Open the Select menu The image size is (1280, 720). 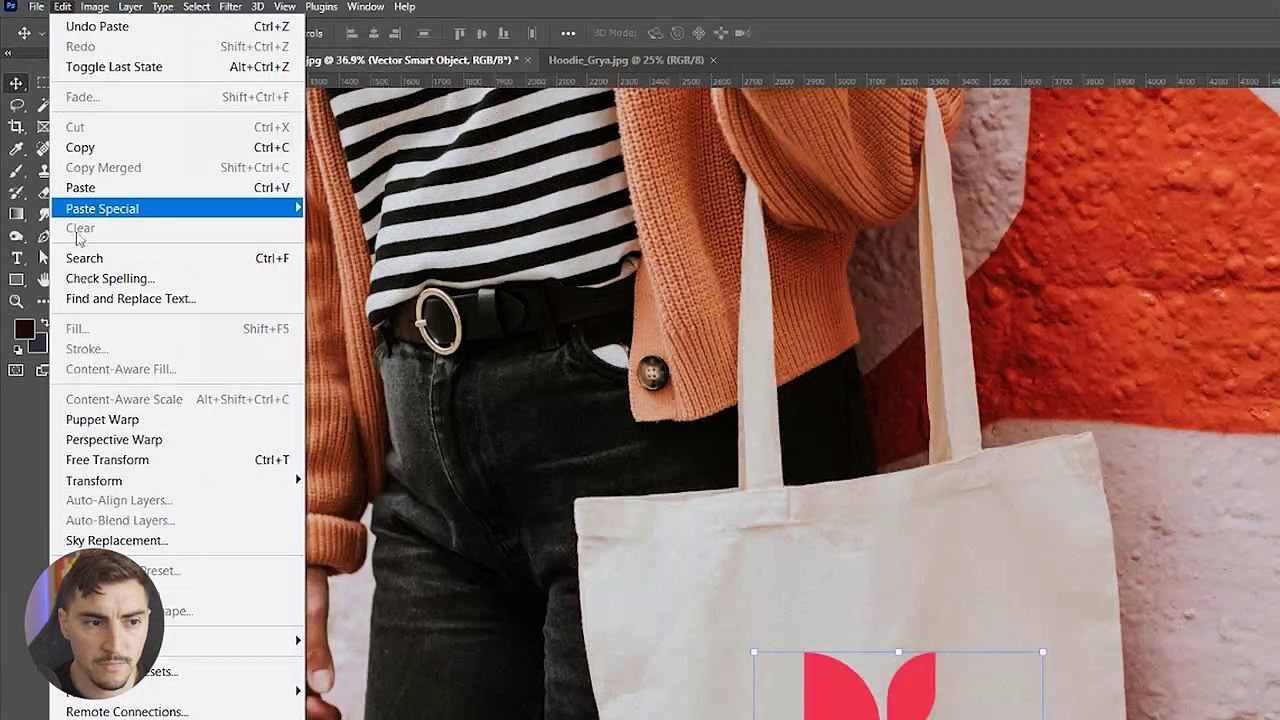(196, 7)
